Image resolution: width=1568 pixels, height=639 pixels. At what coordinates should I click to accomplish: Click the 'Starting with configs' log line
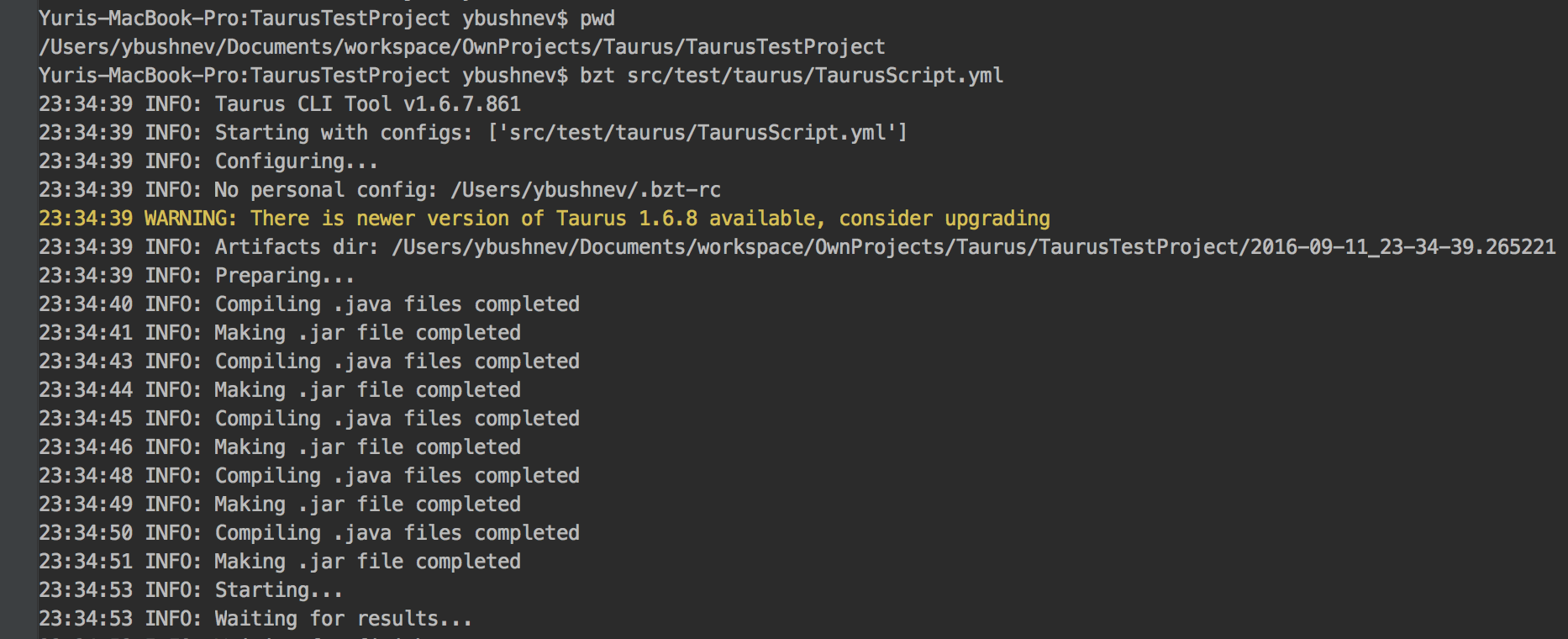click(x=473, y=133)
